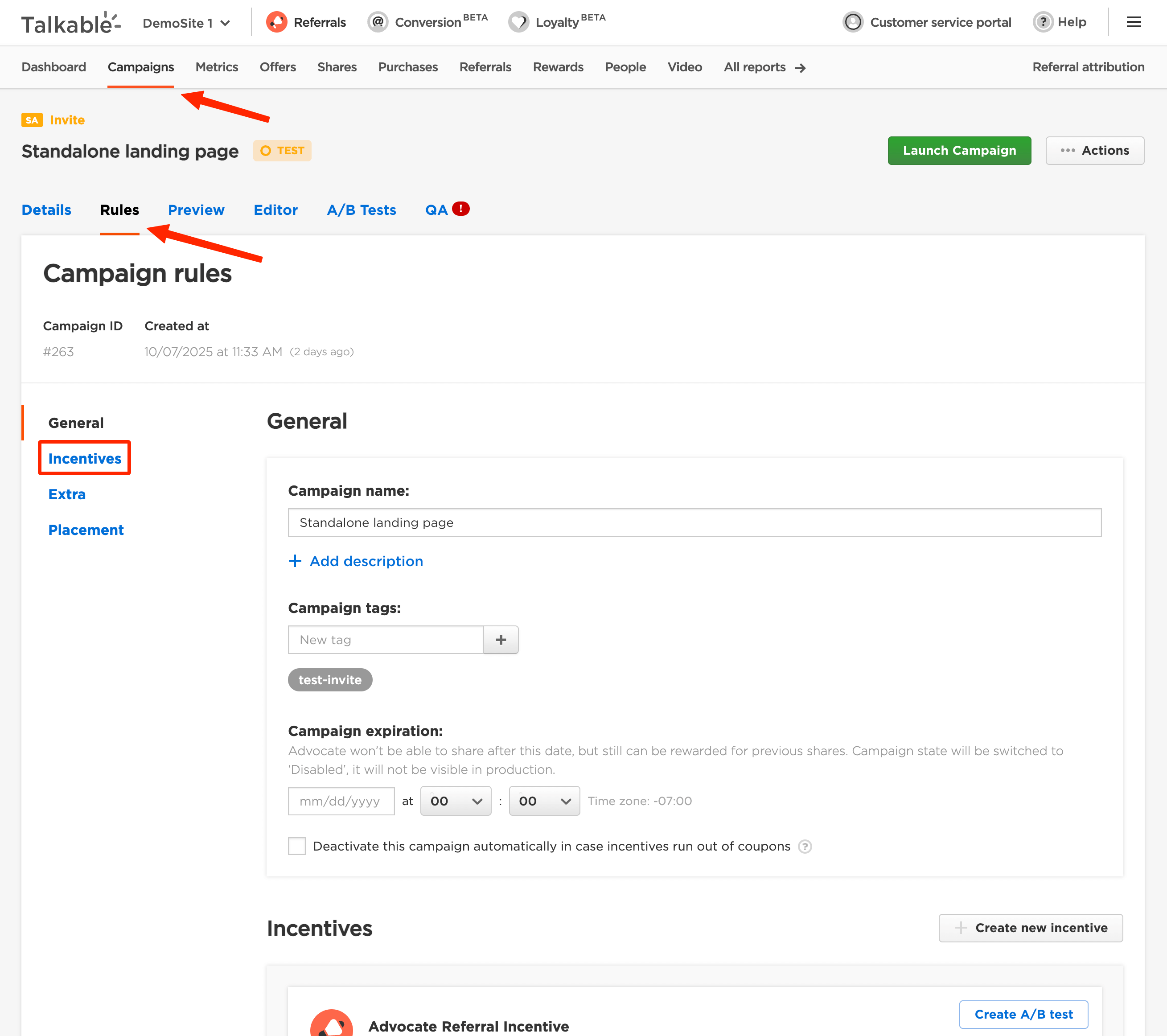Open the expiration minutes dropdown
Screen dimensions: 1167x1036
point(544,801)
